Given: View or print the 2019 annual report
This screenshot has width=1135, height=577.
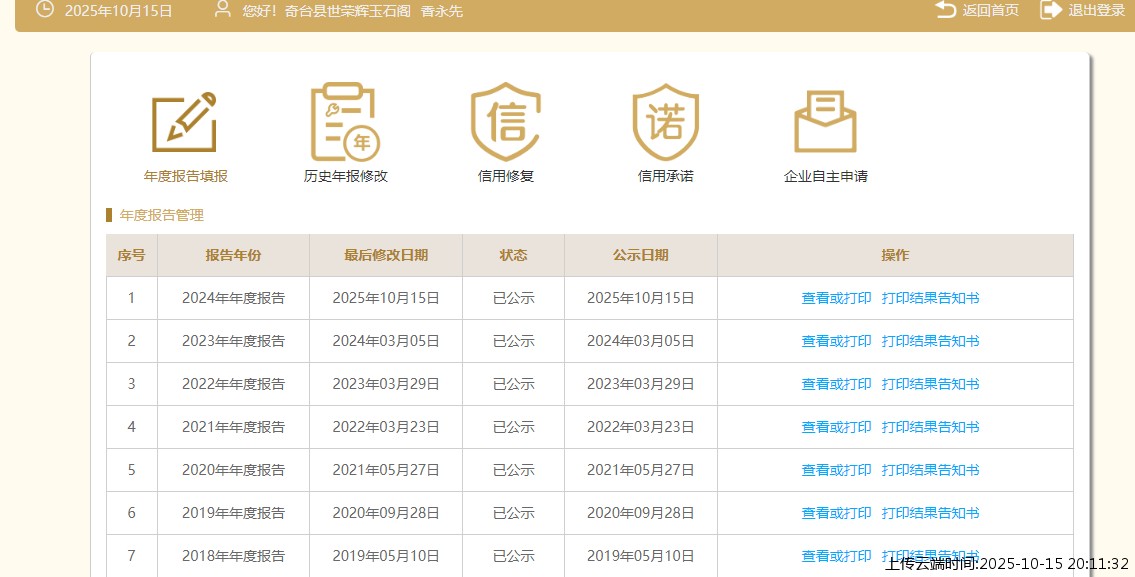Looking at the screenshot, I should pos(836,513).
